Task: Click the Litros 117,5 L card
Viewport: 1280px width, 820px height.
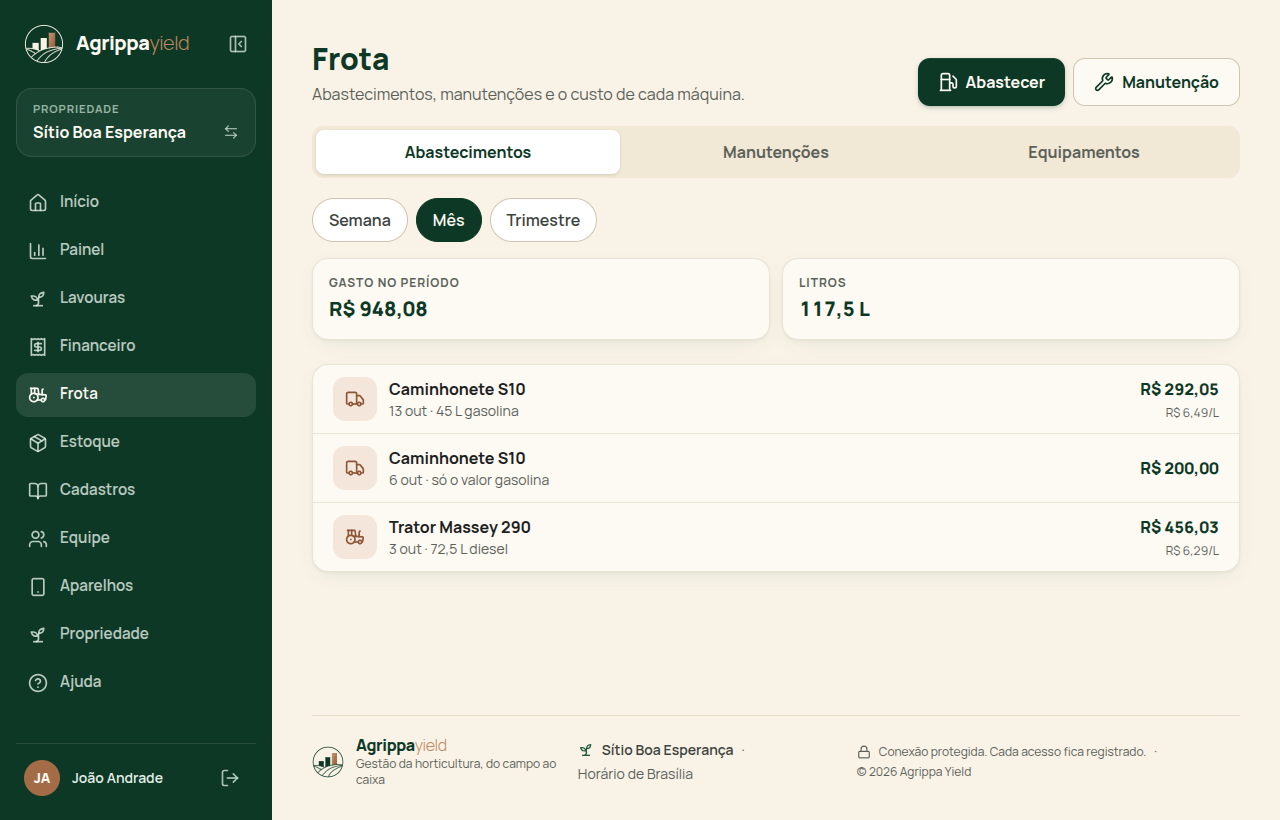Action: tap(1011, 299)
